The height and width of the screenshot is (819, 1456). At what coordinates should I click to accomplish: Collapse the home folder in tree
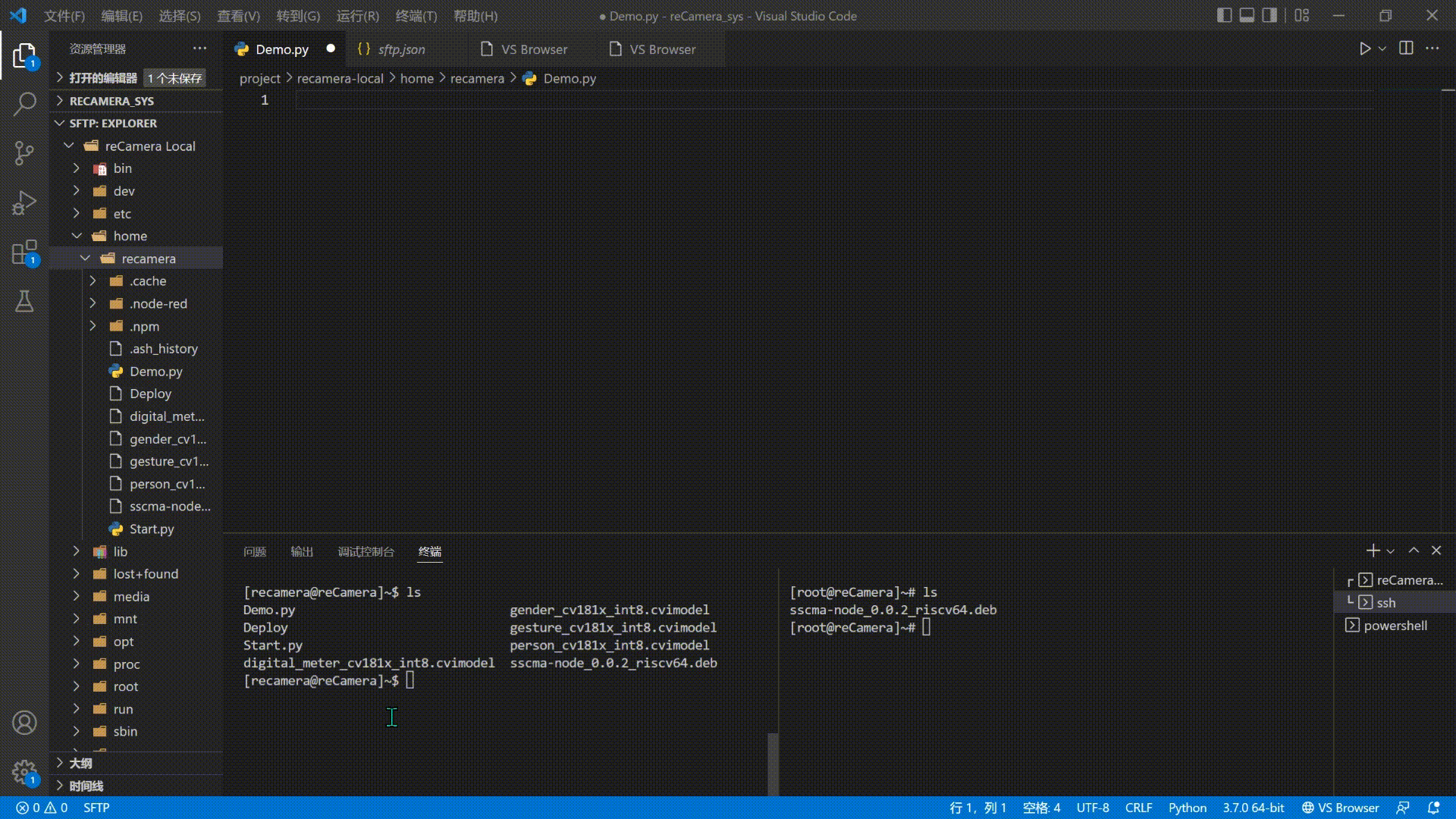[x=77, y=236]
